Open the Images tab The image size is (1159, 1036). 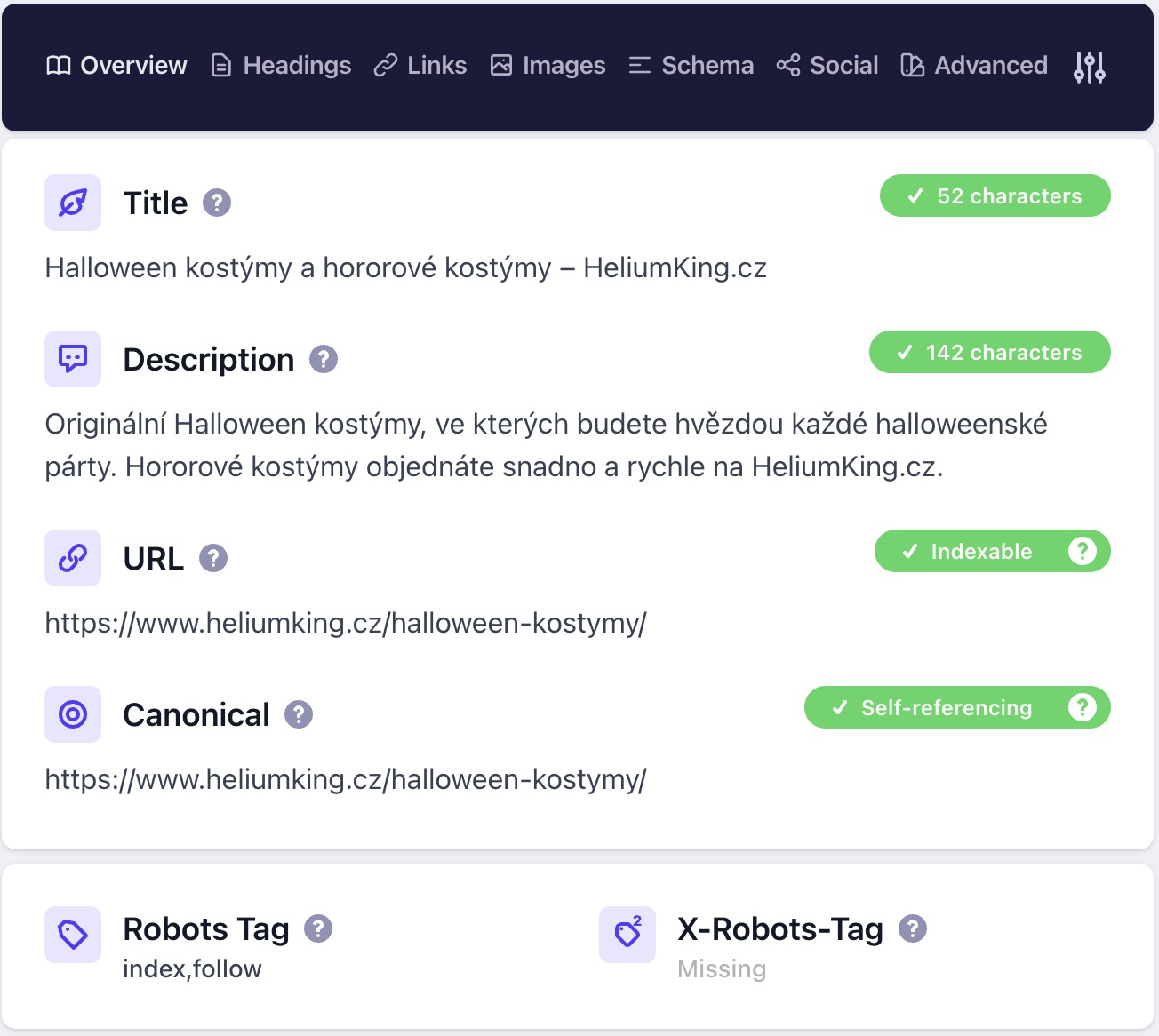click(548, 66)
